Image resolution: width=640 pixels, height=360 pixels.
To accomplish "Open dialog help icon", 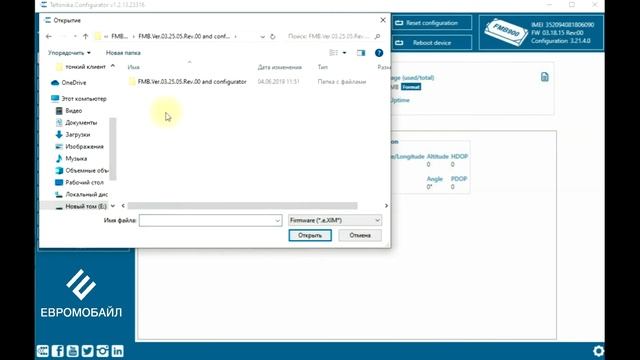I will (379, 53).
